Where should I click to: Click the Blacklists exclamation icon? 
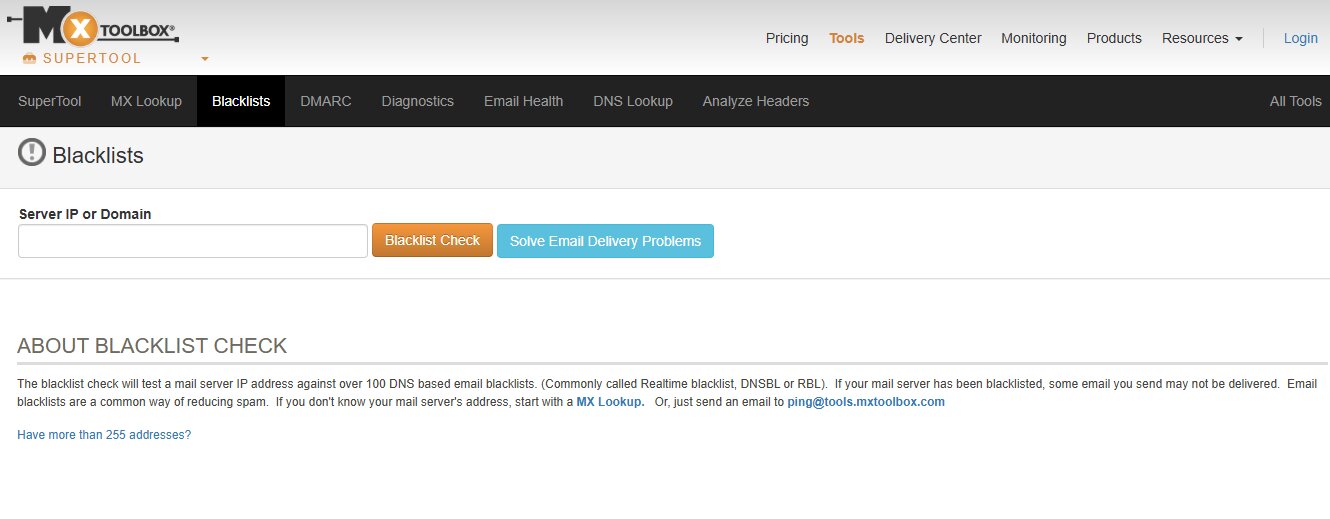[32, 153]
